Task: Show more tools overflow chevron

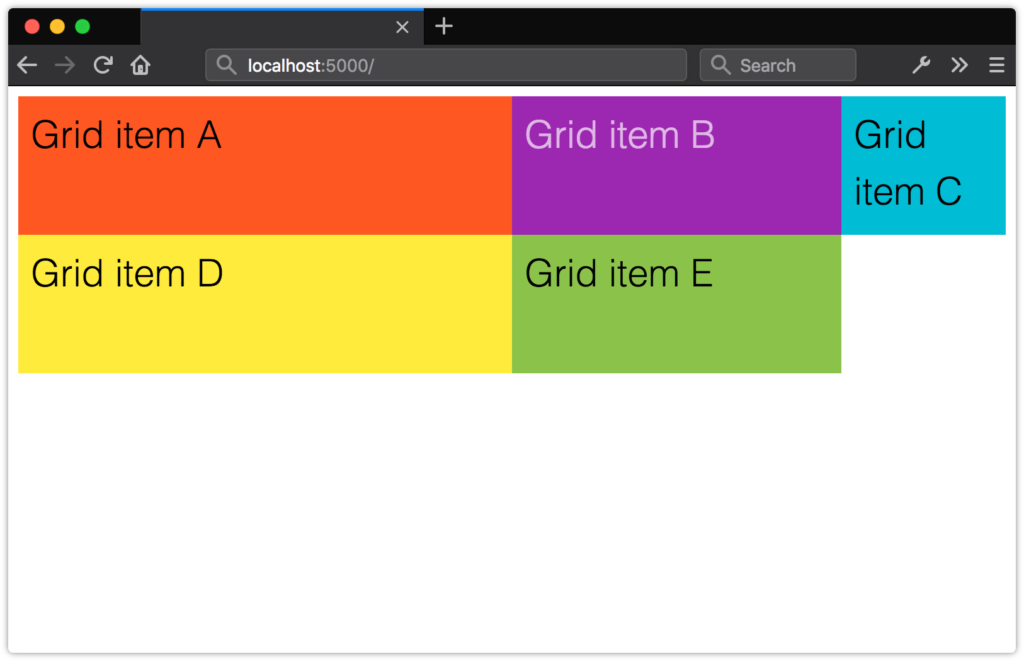Action: click(959, 65)
